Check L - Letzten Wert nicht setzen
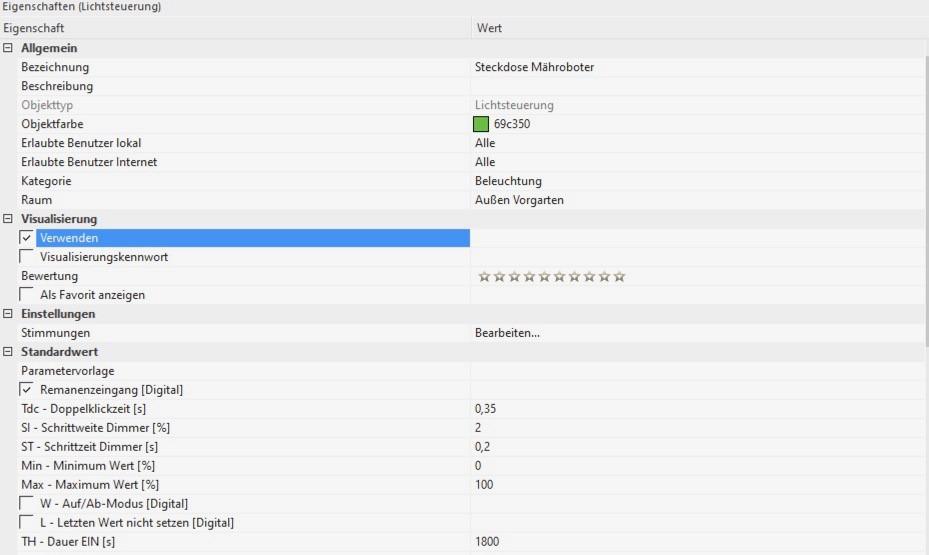Screen dimensions: 929x555 [x=27, y=522]
